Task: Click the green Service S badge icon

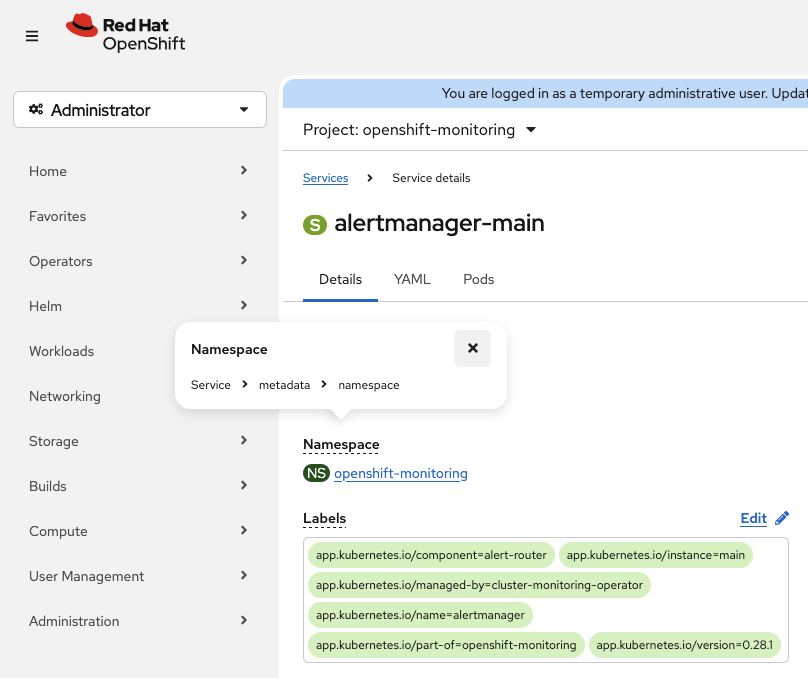Action: point(315,224)
